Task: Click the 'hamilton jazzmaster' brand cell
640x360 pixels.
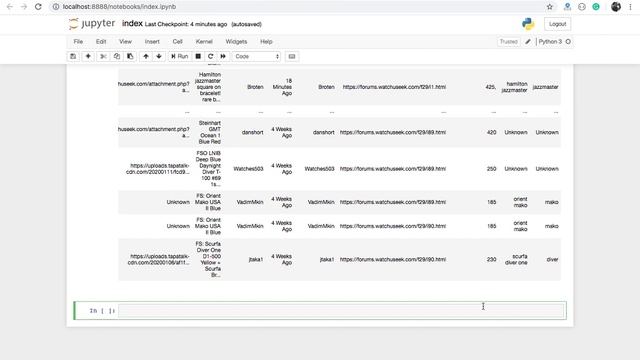Action: pos(514,87)
